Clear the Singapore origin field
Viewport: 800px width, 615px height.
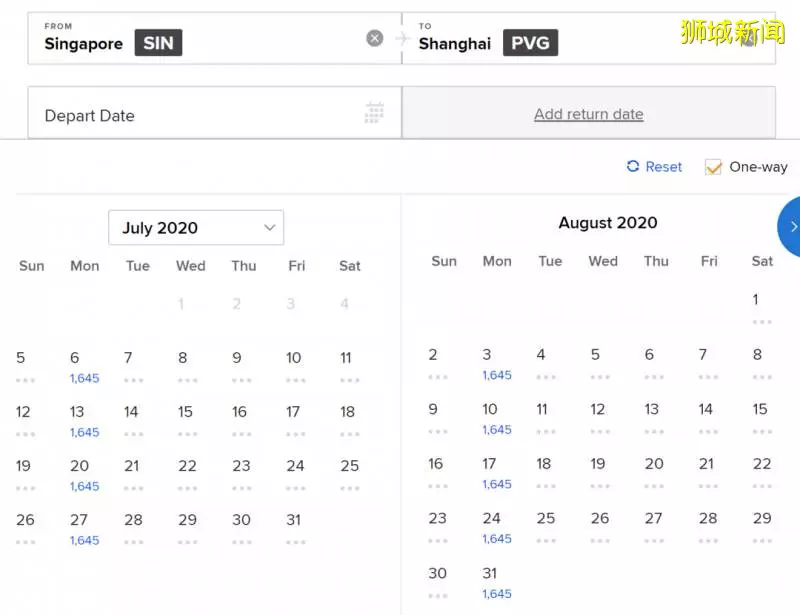[x=374, y=38]
